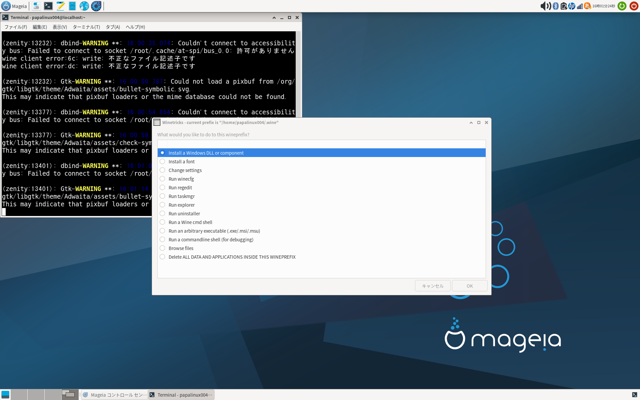Screen dimensions: 640x400
Task: Launch the terminal from top panel
Action: 48,6
